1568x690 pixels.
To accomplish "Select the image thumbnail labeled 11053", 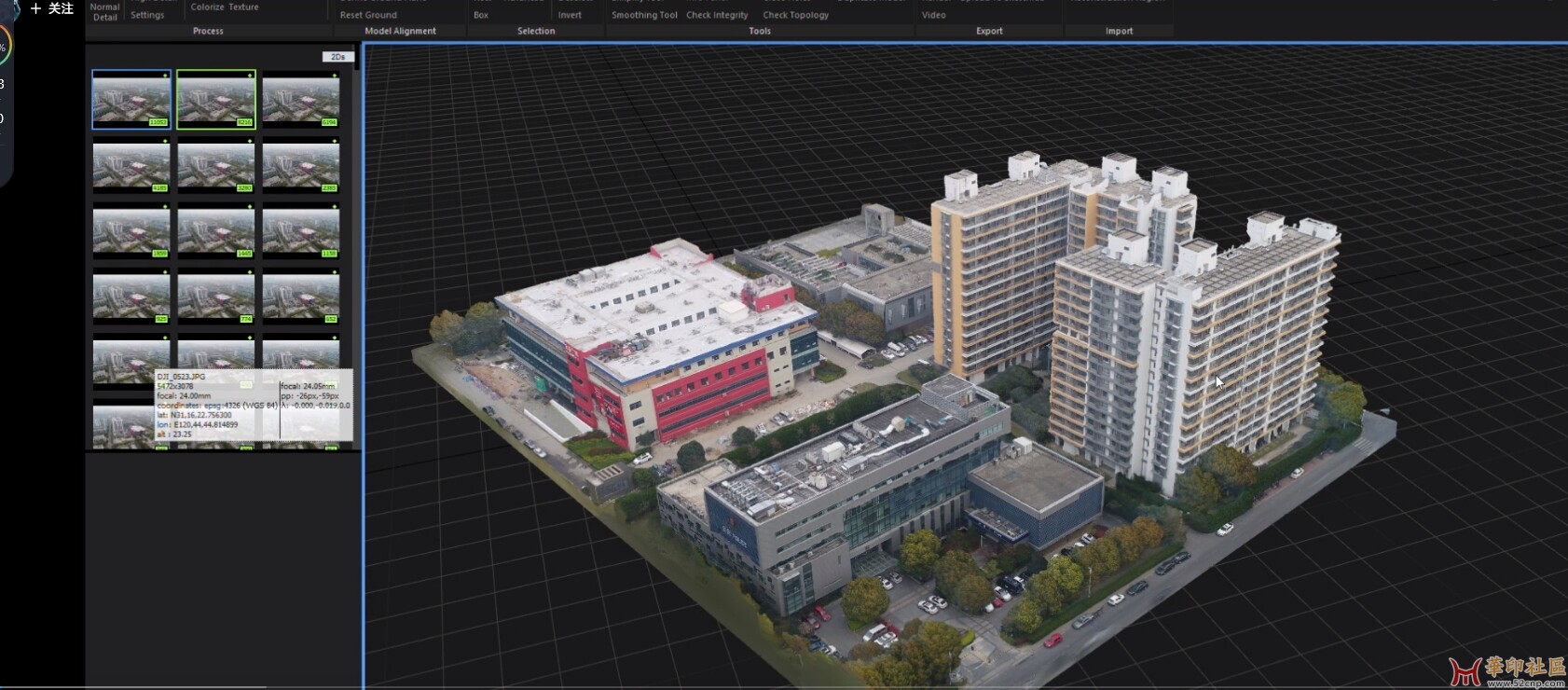I will coord(131,100).
